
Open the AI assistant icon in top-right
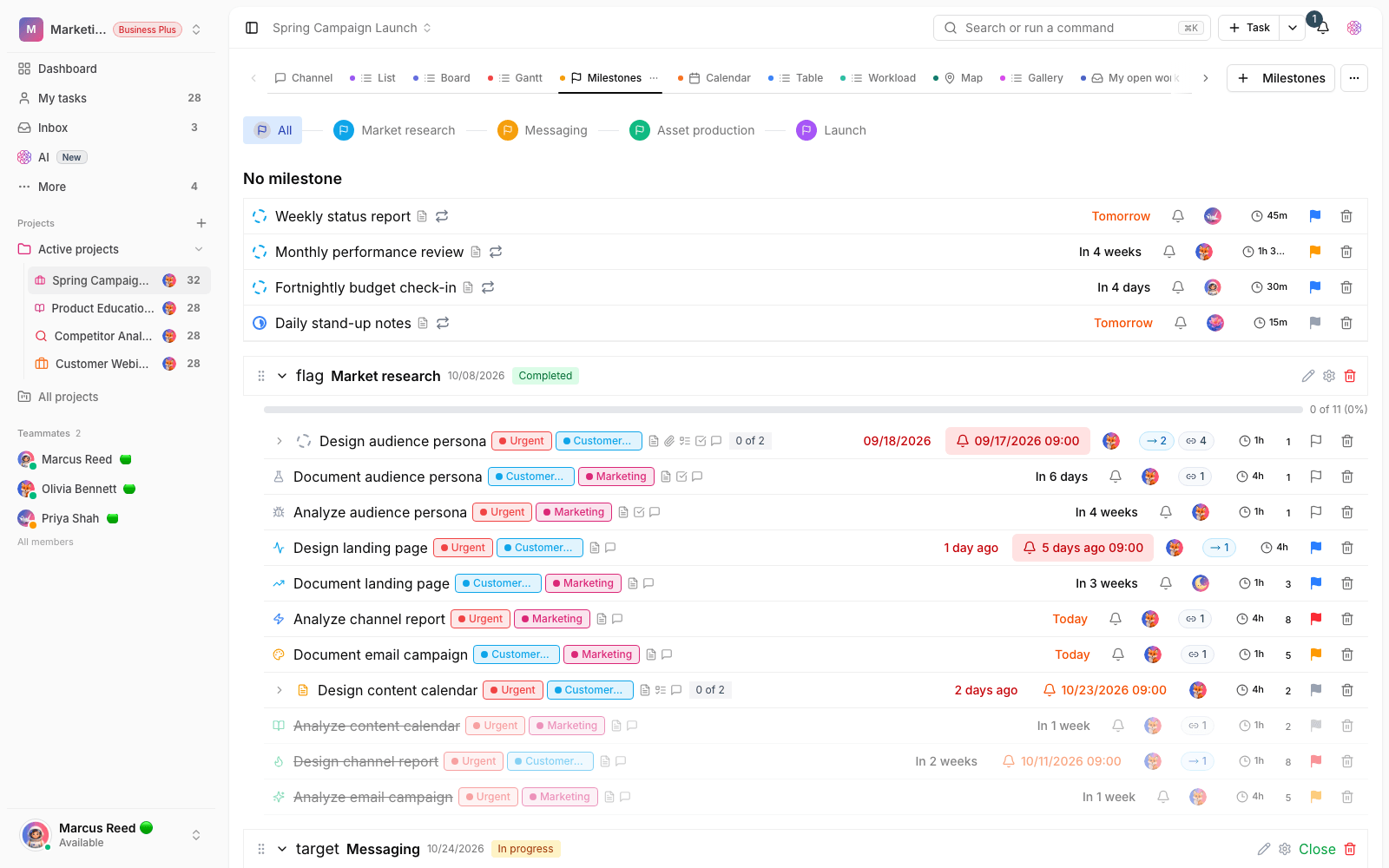(x=1354, y=28)
